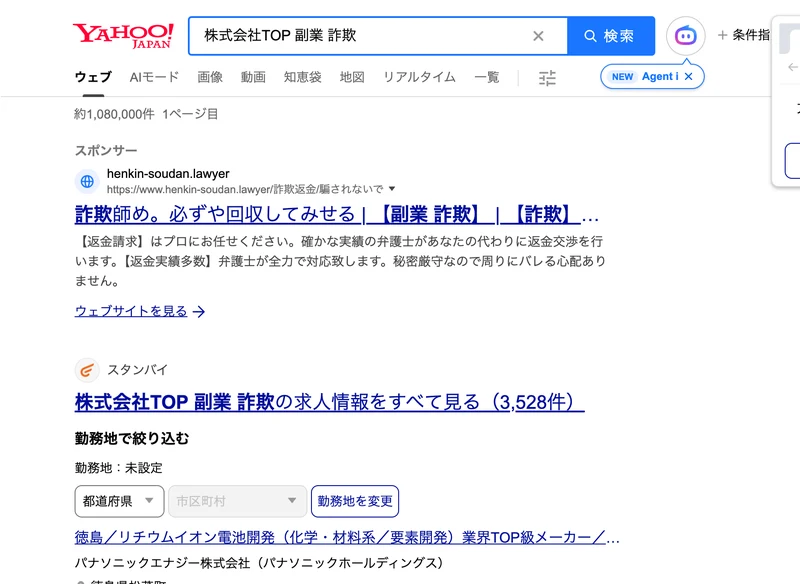Open the 詐欺師め。必ずや回収してみせる ad link
The width and height of the screenshot is (800, 584).
pyautogui.click(x=337, y=215)
